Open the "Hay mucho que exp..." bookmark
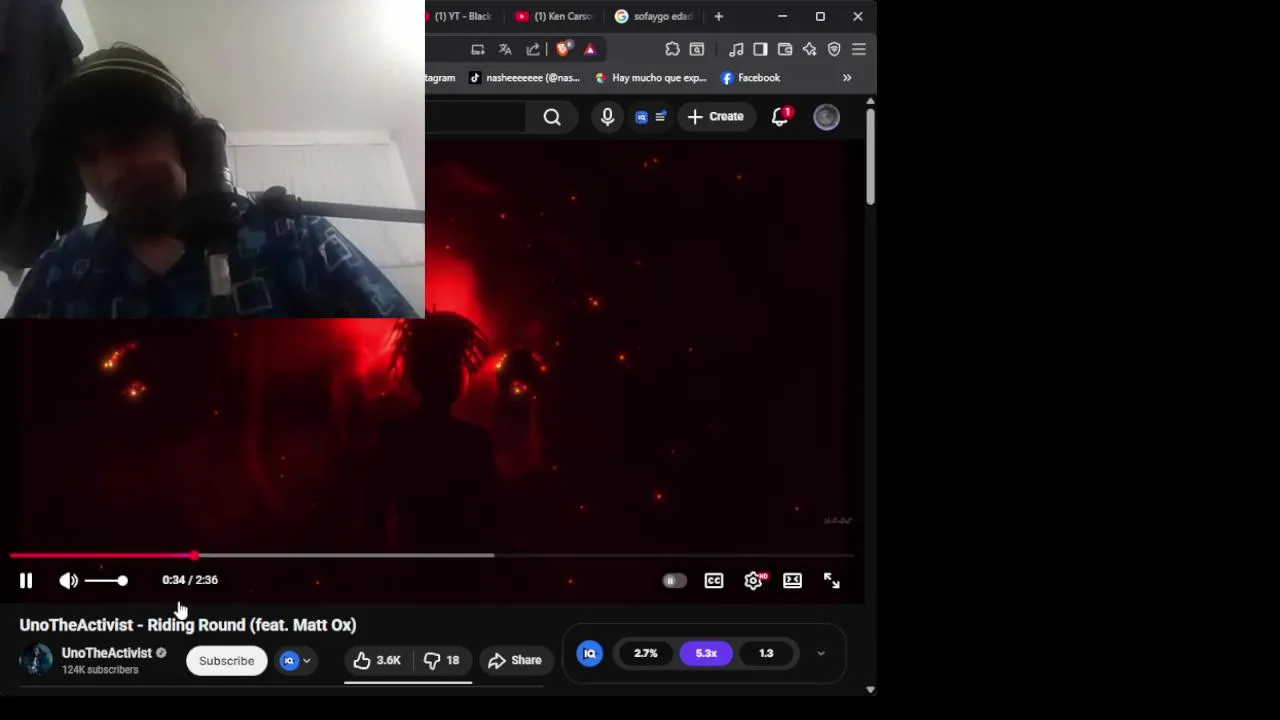 (650, 78)
